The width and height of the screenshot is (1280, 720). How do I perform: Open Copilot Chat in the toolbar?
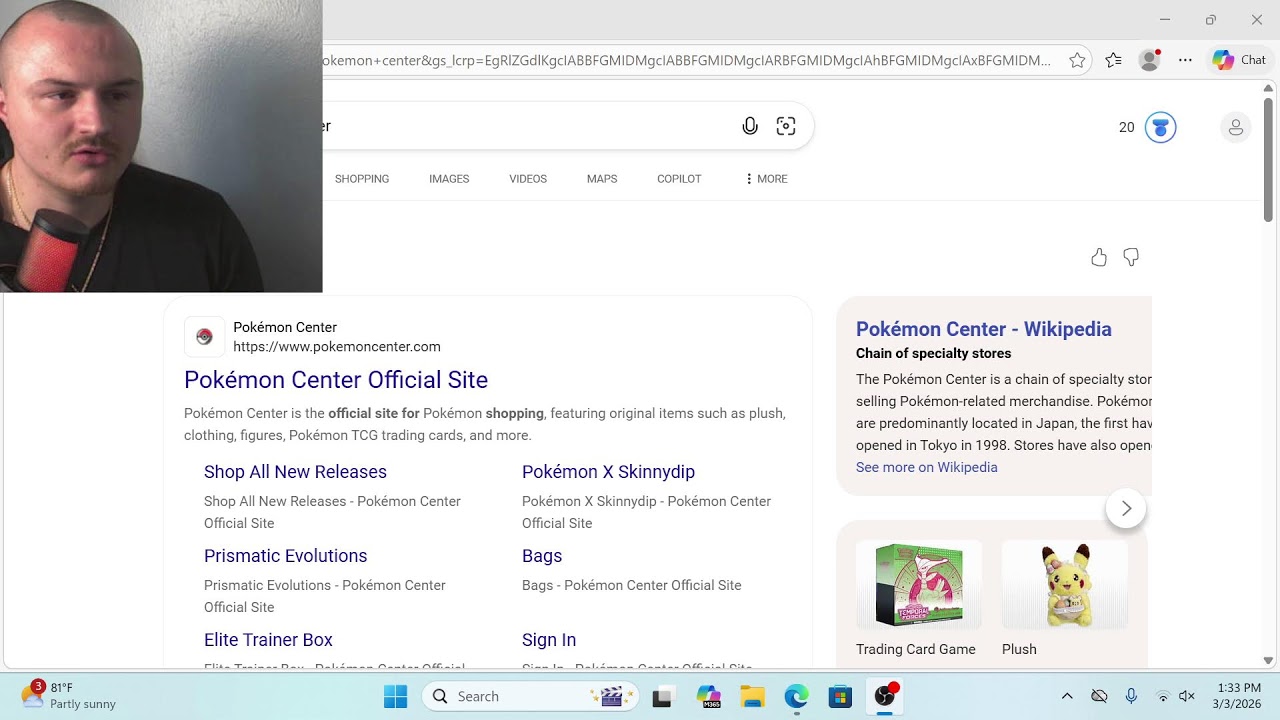[x=1239, y=60]
